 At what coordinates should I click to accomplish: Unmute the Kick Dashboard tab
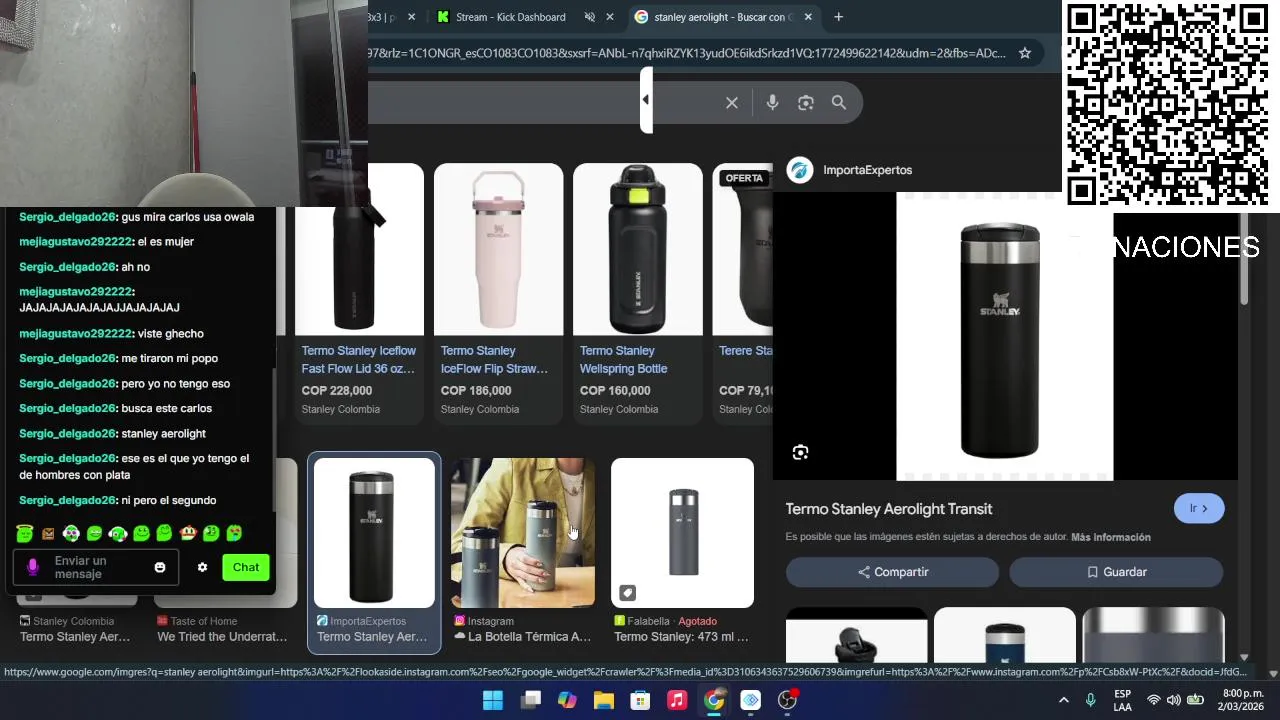[590, 17]
